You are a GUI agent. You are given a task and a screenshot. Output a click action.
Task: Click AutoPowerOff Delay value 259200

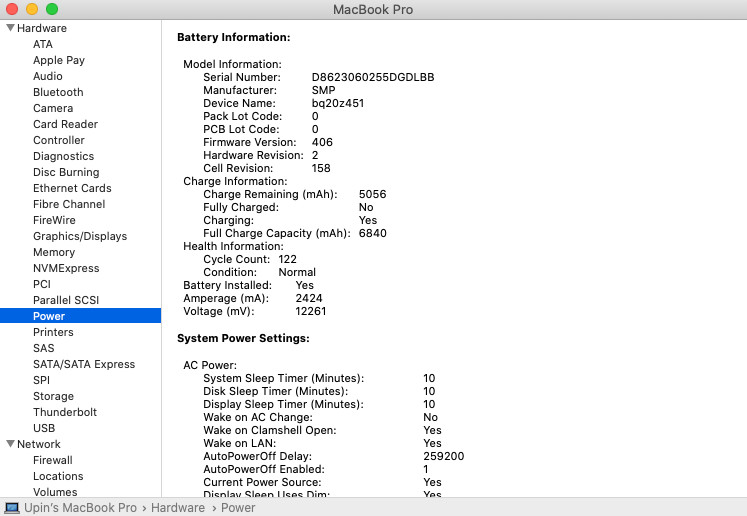click(x=444, y=456)
